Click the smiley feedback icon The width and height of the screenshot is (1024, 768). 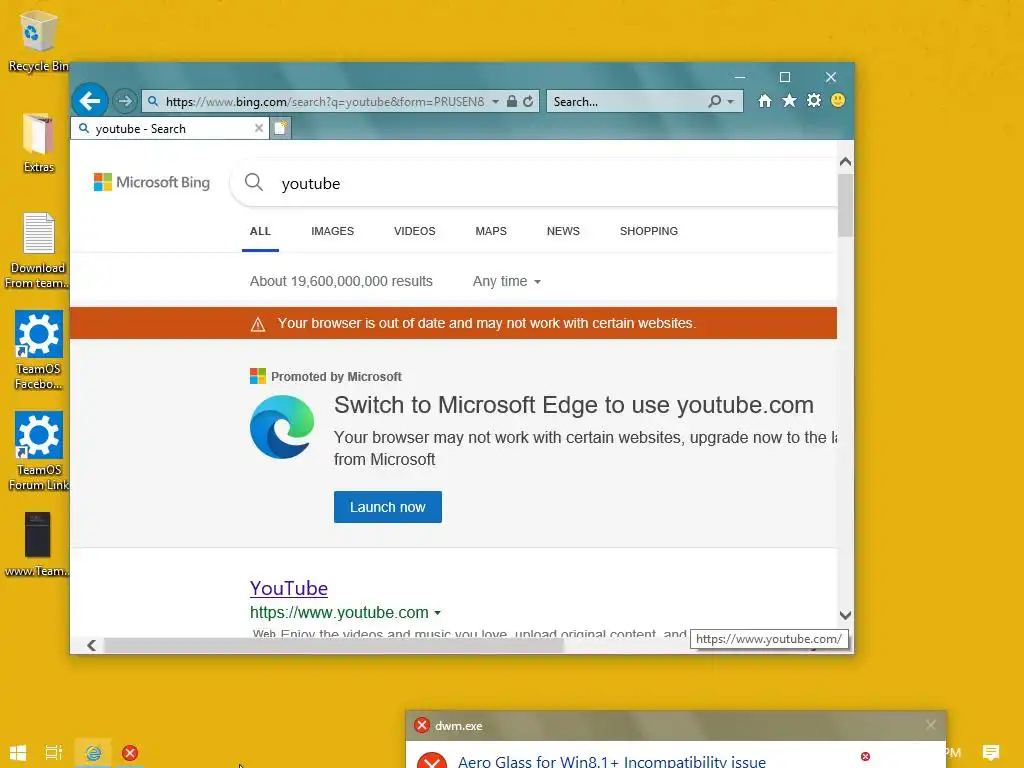coord(838,101)
